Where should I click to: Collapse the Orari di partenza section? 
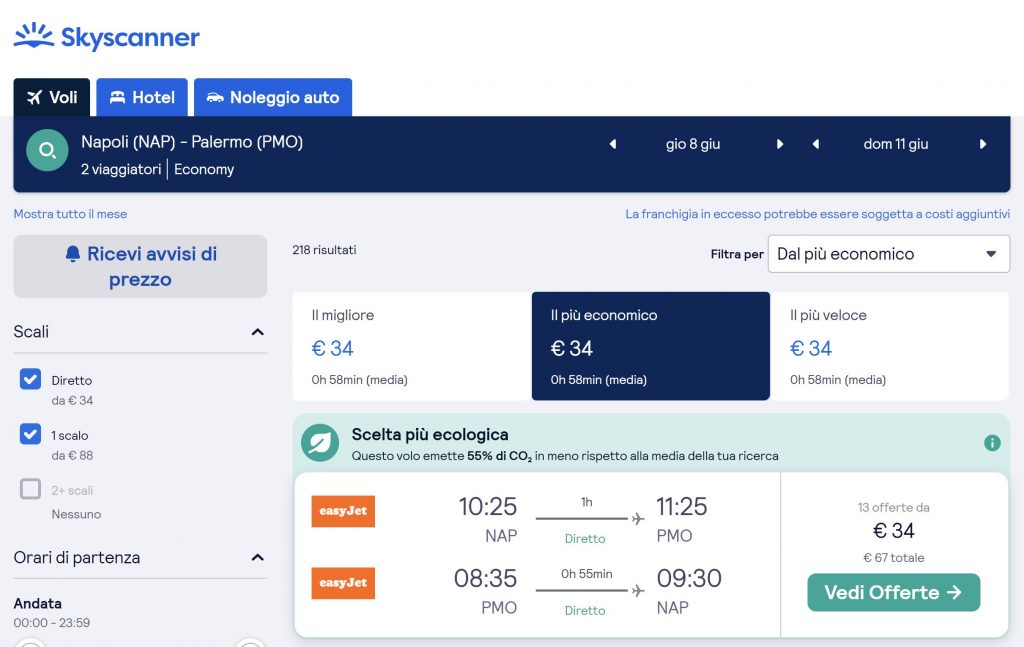[257, 558]
